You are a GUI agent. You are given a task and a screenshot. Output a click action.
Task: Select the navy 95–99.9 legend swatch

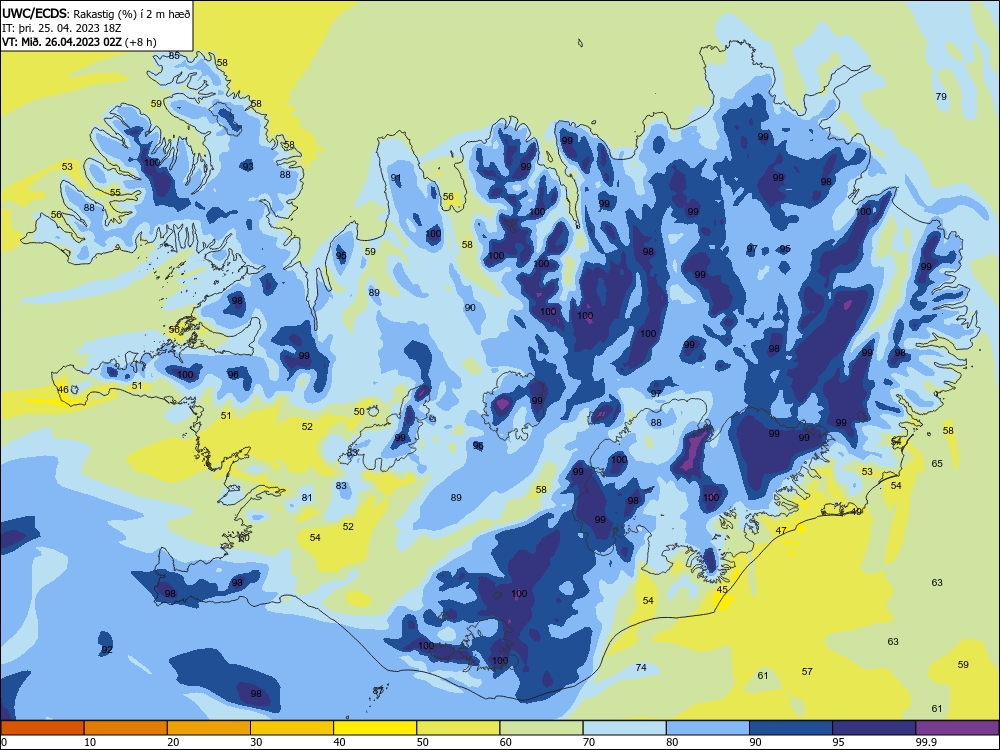[874, 728]
